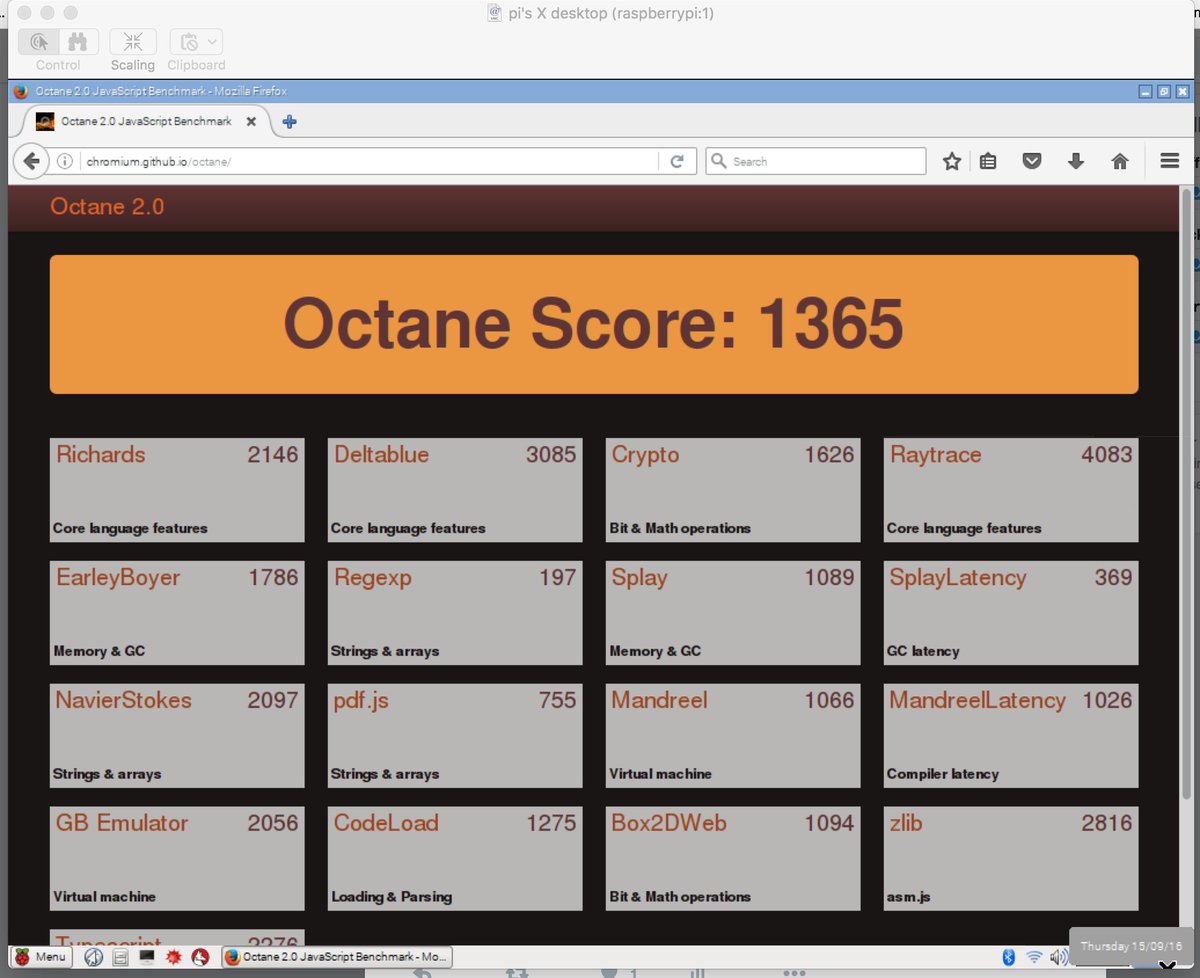Launch Mathematica red spiky taskbar icon
Screen dimensions: 1200x978
click(x=173, y=957)
